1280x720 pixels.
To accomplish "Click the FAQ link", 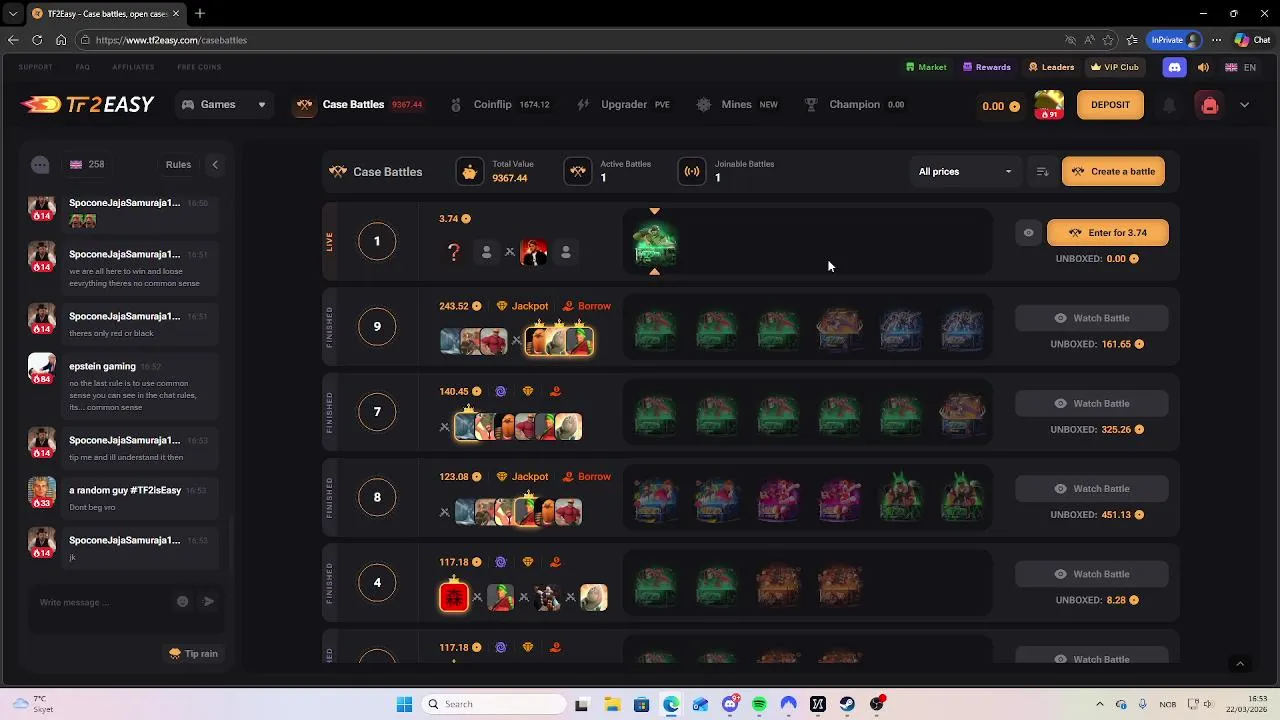I will [83, 67].
